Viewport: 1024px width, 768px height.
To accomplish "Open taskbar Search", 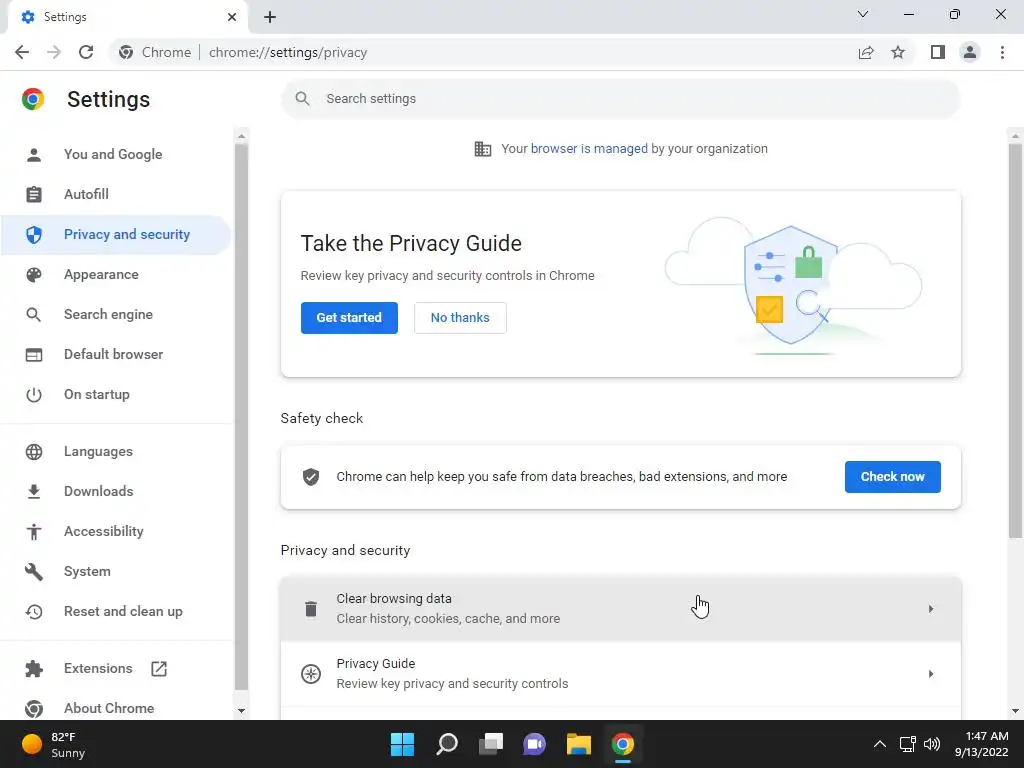I will (x=447, y=744).
